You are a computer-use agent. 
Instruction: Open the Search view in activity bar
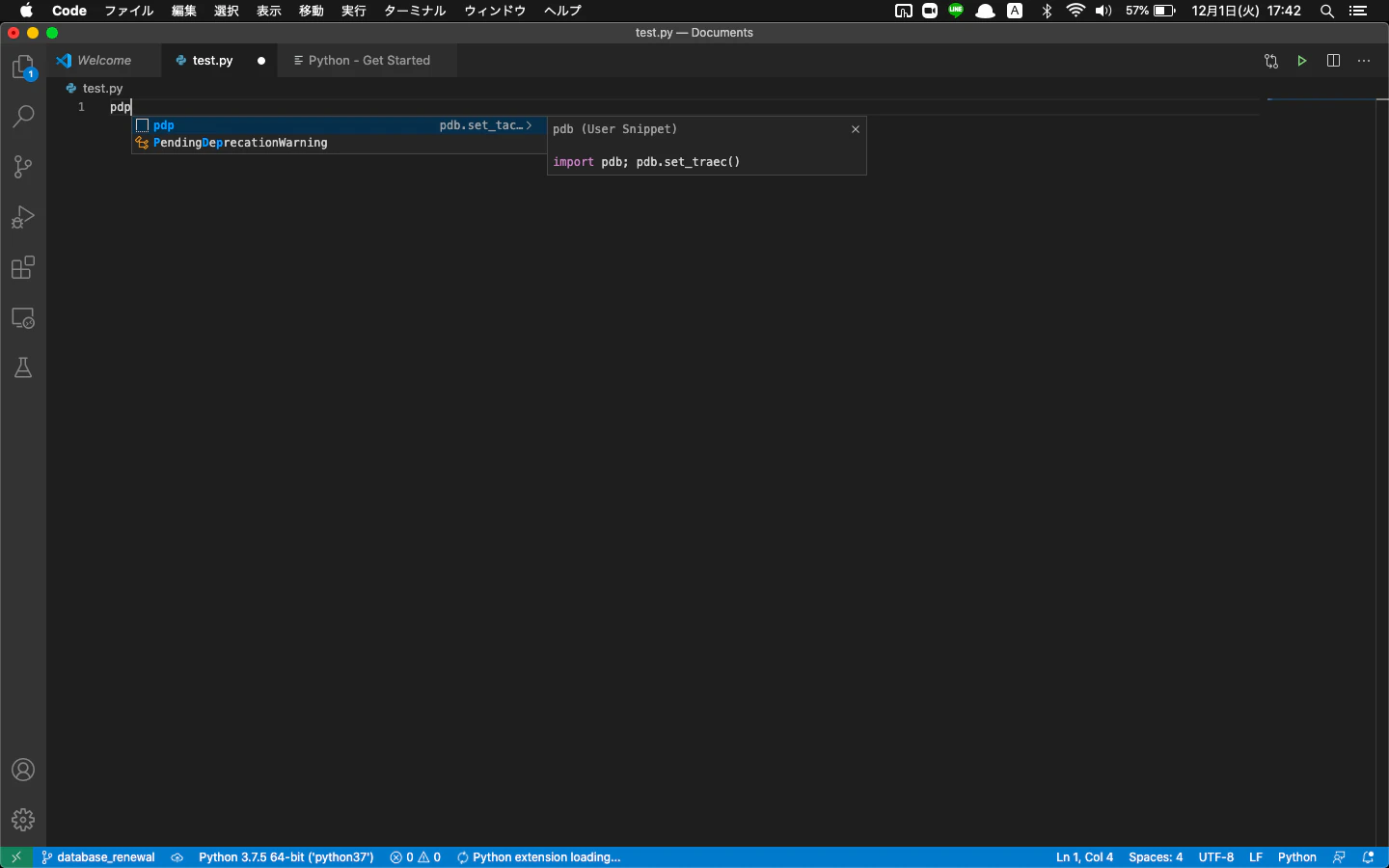click(x=23, y=117)
